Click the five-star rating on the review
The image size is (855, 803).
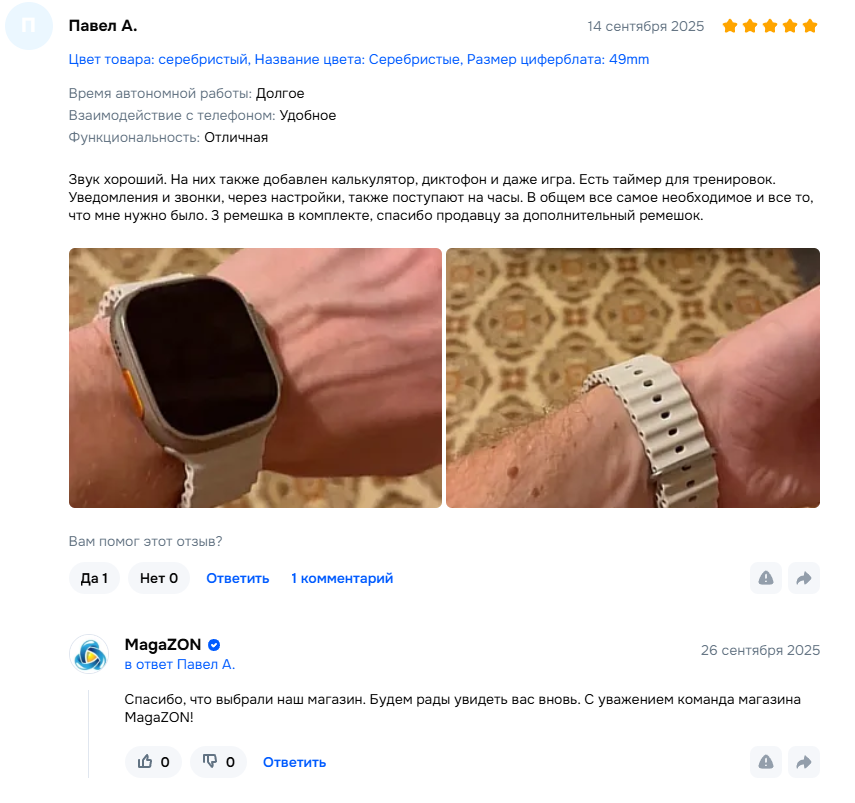point(770,26)
